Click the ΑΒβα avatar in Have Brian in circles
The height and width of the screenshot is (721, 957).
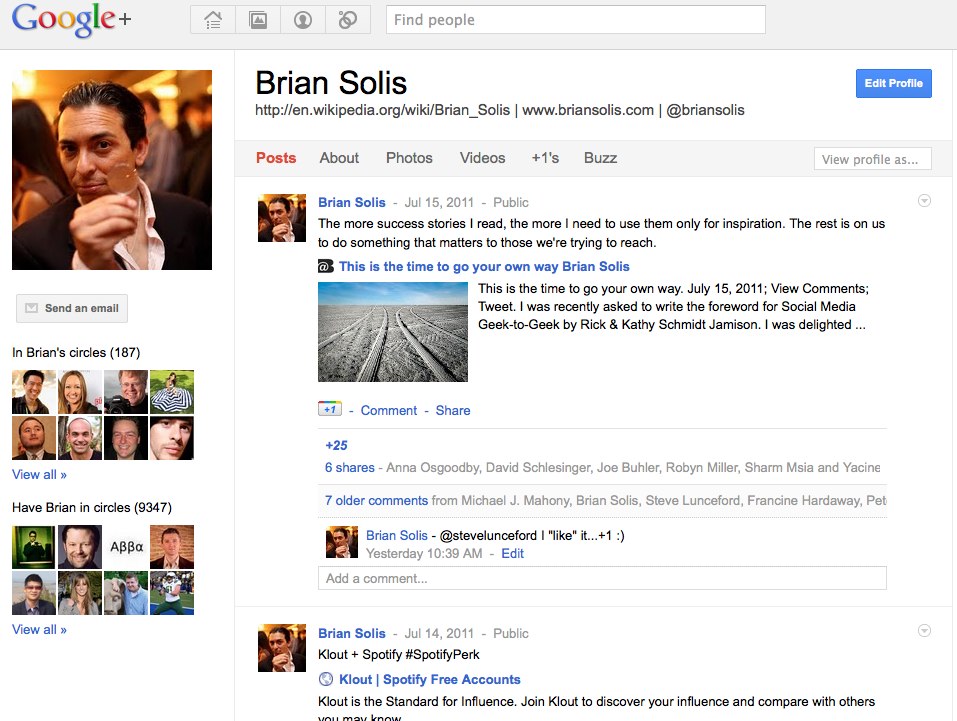(x=126, y=547)
